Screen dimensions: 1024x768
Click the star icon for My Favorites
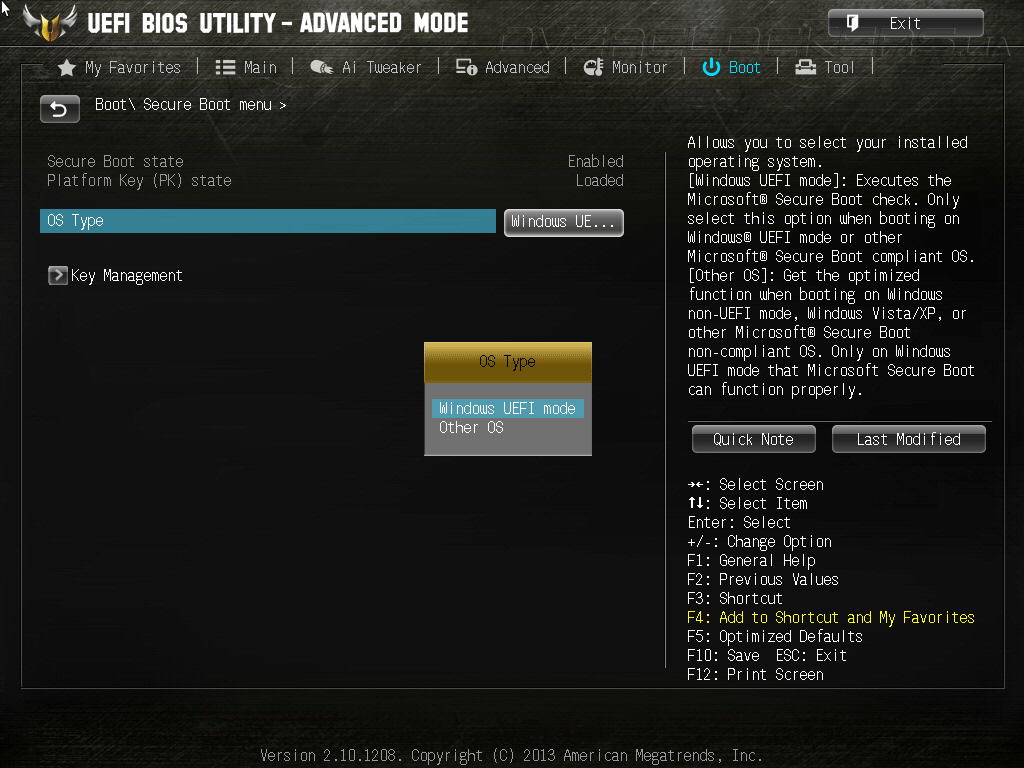click(x=67, y=67)
